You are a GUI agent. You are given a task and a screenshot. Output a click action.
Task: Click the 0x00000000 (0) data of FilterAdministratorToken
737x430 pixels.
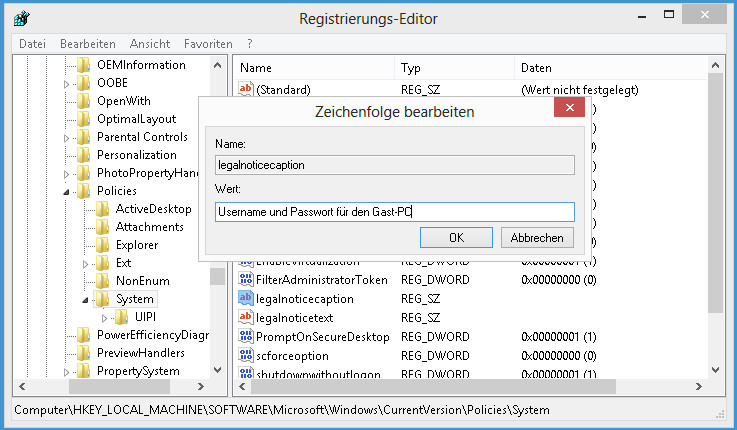(558, 280)
